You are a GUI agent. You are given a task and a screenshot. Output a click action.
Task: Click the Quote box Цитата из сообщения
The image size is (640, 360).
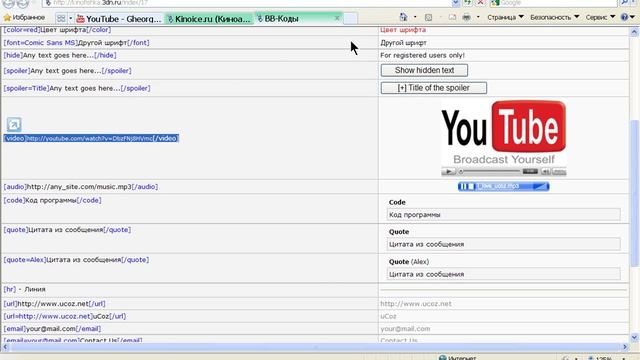point(503,244)
